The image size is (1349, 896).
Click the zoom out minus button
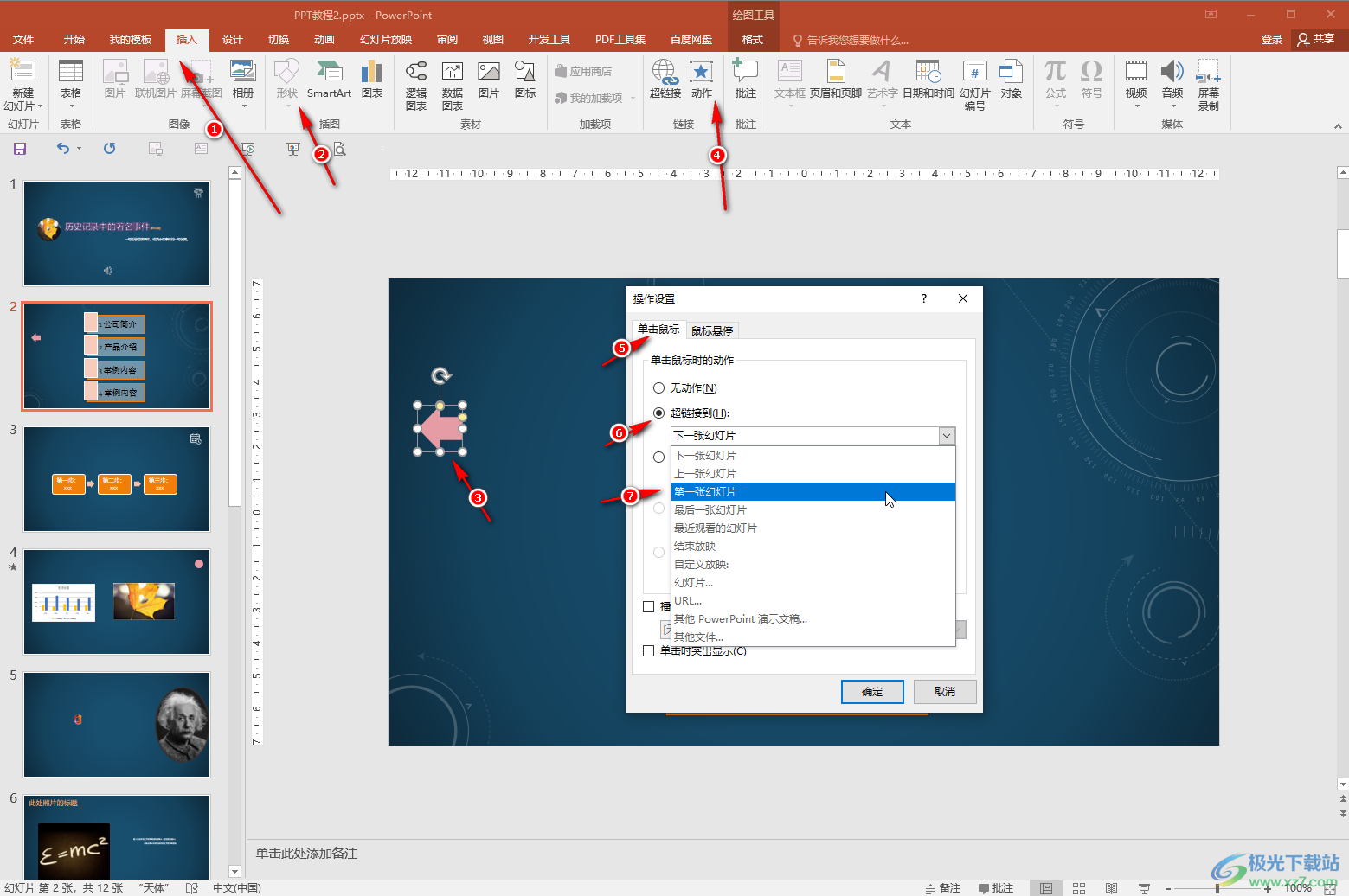click(x=1168, y=888)
